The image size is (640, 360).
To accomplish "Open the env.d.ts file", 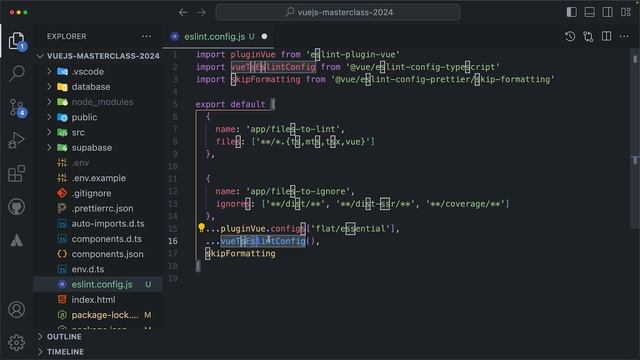I will click(x=98, y=269).
